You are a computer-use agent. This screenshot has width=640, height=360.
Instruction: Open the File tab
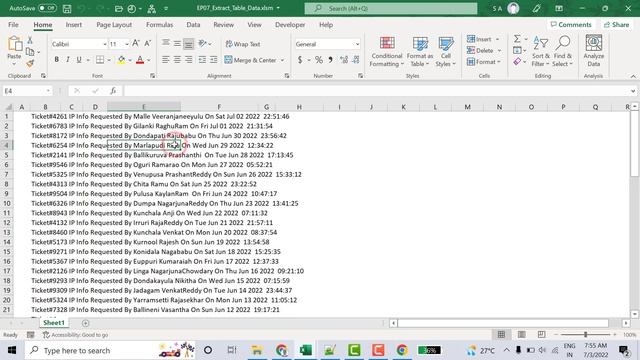click(x=13, y=25)
